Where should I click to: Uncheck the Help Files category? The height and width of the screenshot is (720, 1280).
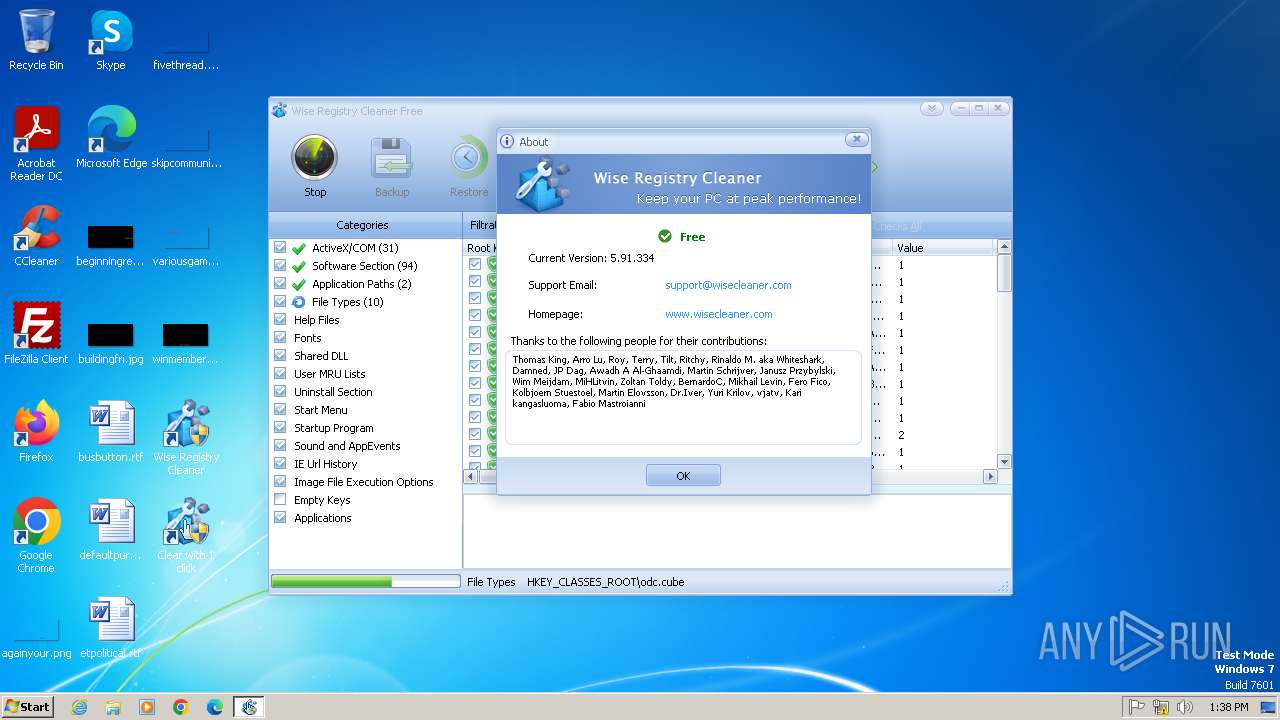click(280, 320)
